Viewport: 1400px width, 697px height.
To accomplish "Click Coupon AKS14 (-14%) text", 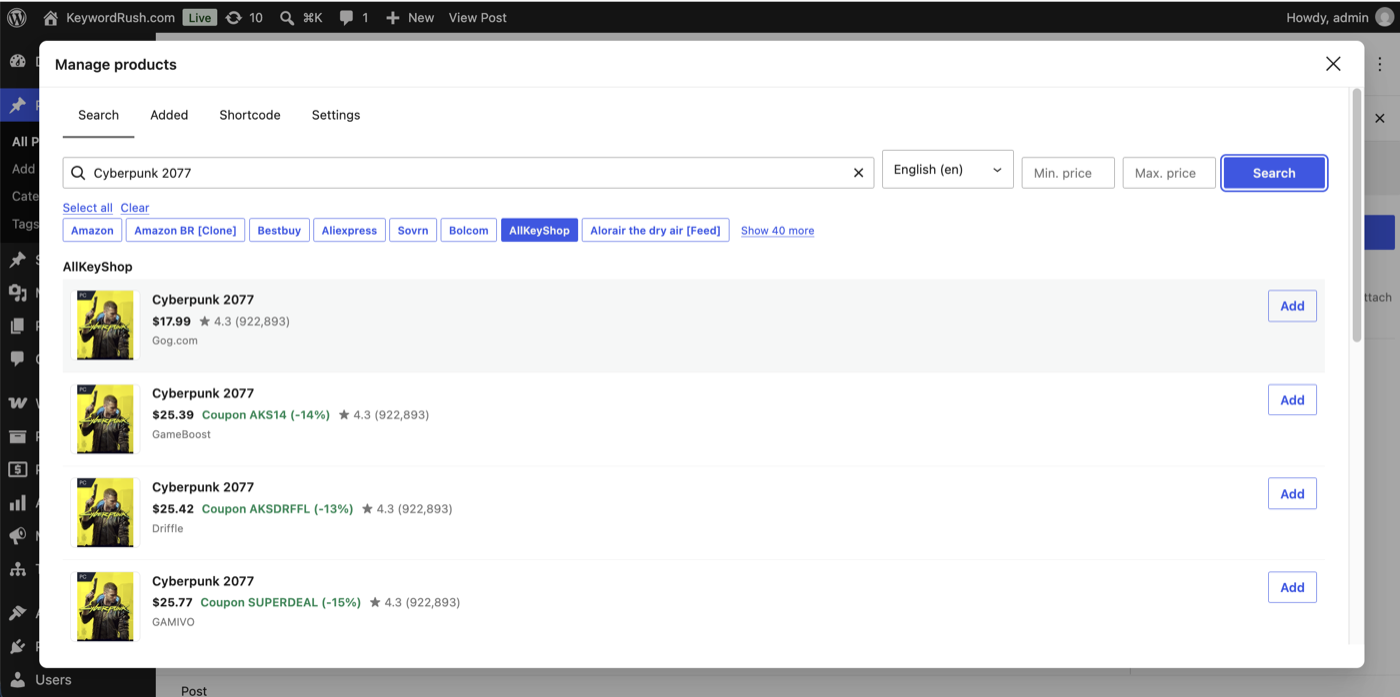I will [266, 415].
